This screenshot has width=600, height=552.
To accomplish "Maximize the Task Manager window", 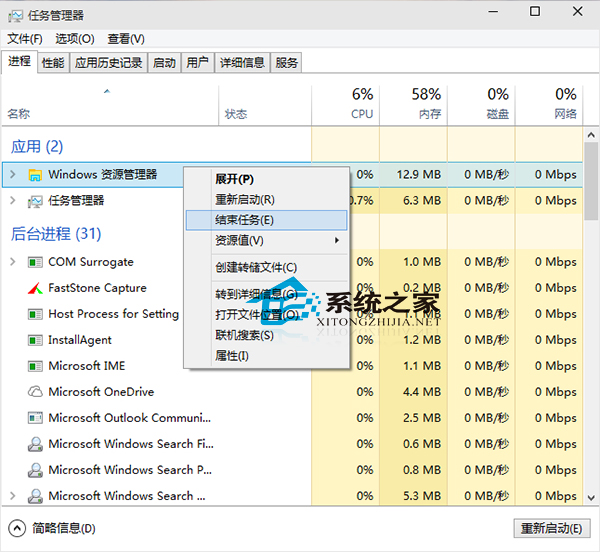I will (x=535, y=11).
